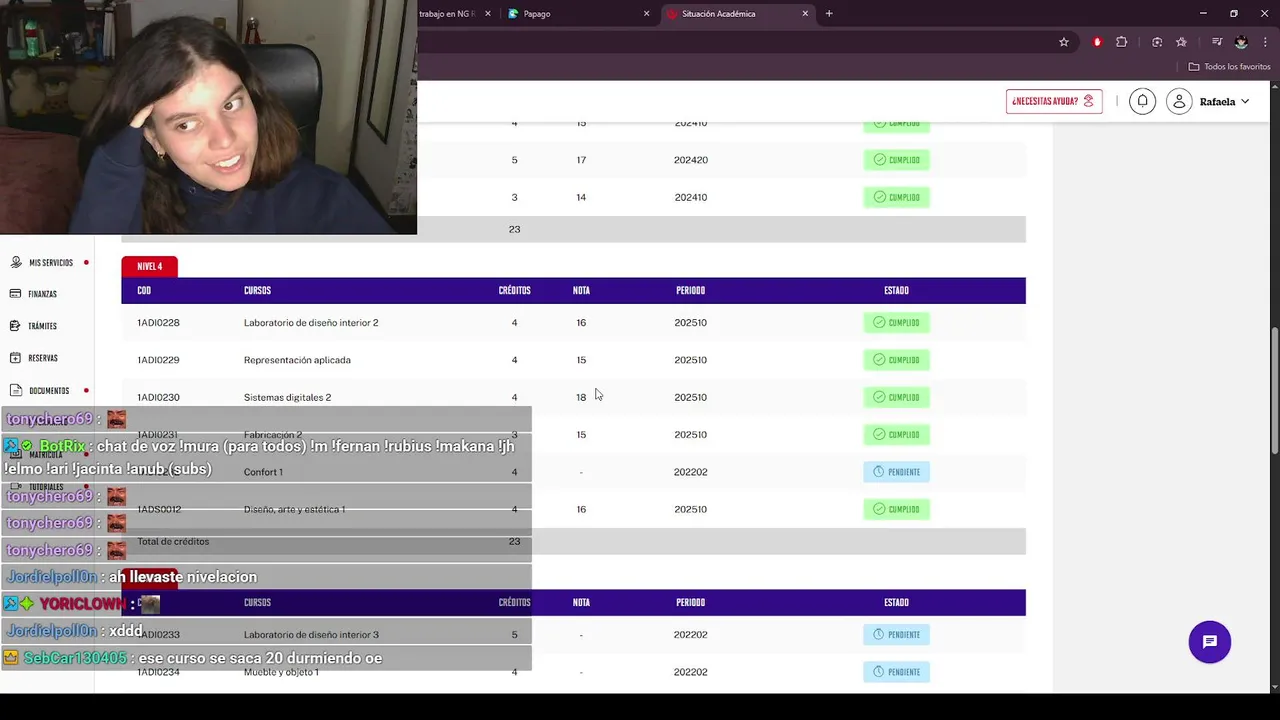Viewport: 1280px width, 720px height.
Task: Click Pendiente status for Confort 1
Action: pyautogui.click(x=896, y=472)
